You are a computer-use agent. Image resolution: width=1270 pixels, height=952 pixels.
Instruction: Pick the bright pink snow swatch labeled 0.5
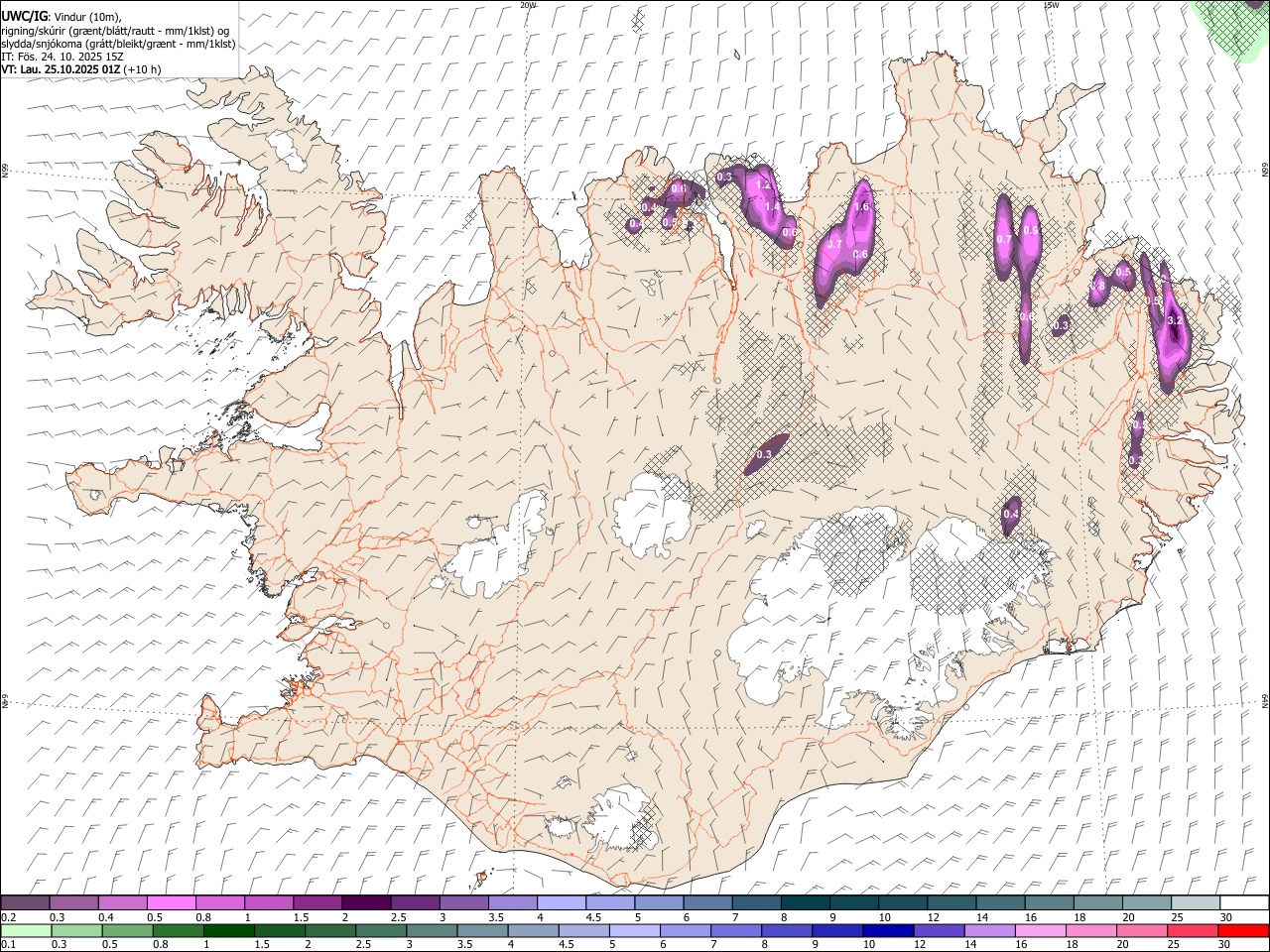pos(172,902)
